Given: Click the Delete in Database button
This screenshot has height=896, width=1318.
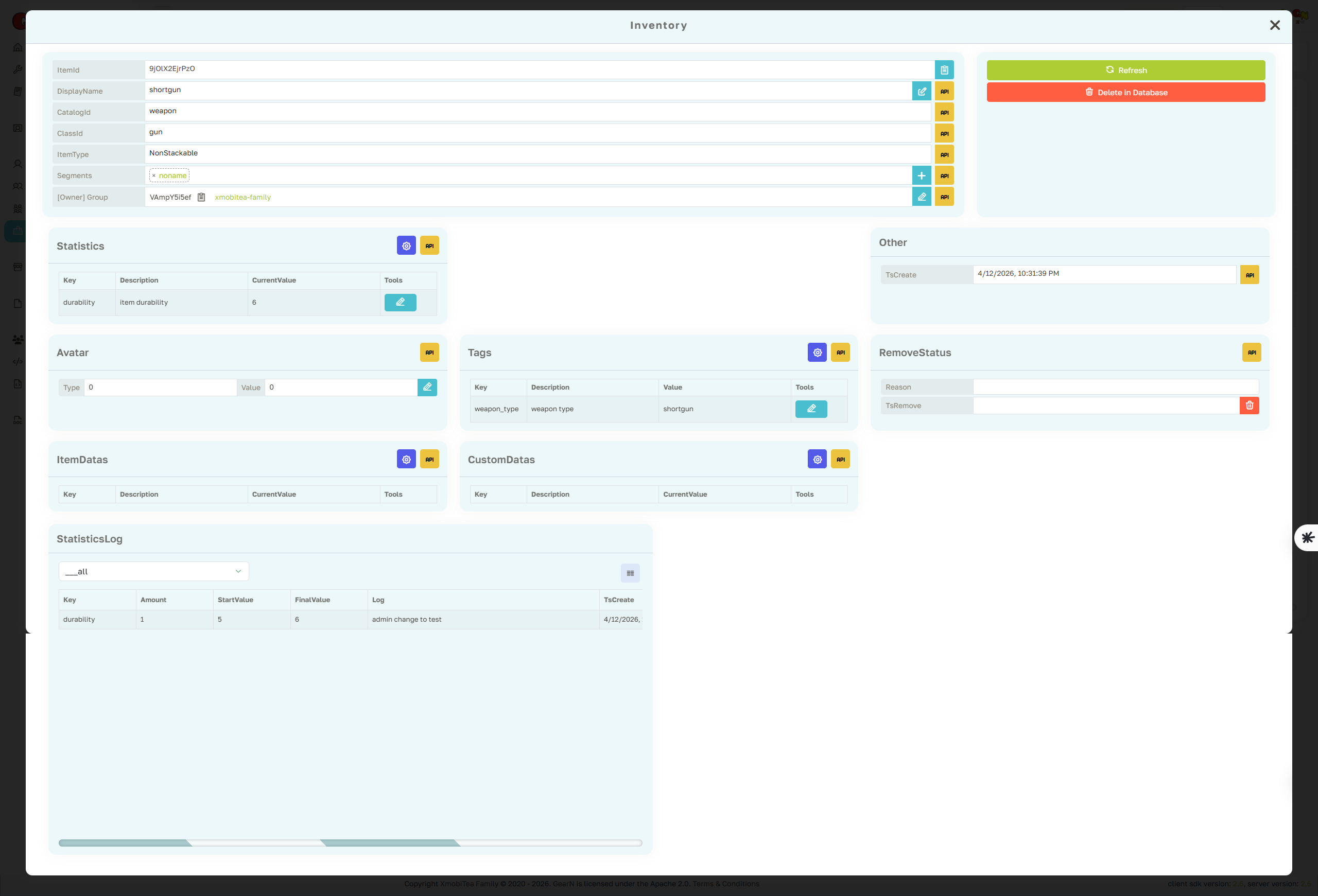Looking at the screenshot, I should click(x=1126, y=92).
